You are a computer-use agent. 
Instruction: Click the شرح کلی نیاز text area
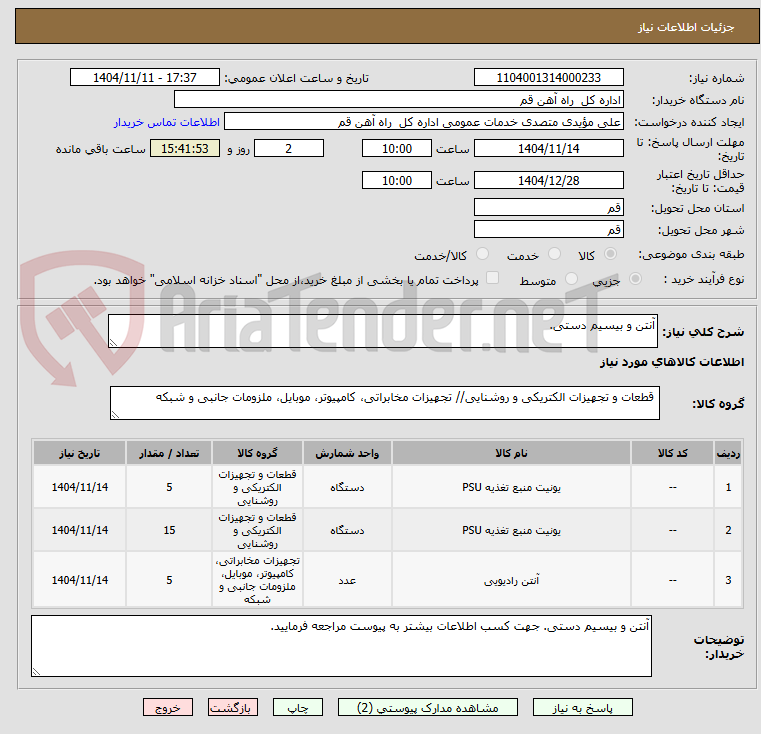383,331
